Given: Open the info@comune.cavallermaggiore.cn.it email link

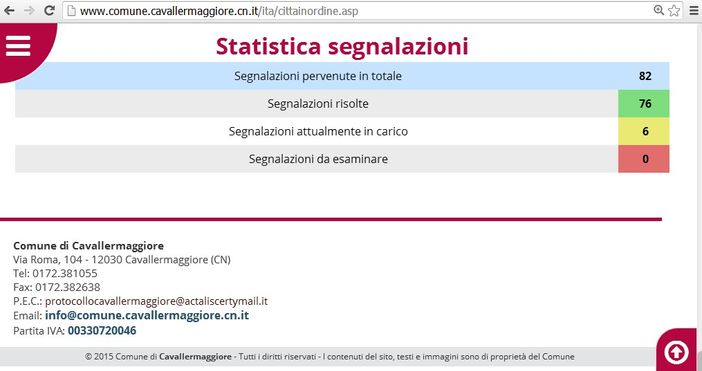Looking at the screenshot, I should point(147,316).
